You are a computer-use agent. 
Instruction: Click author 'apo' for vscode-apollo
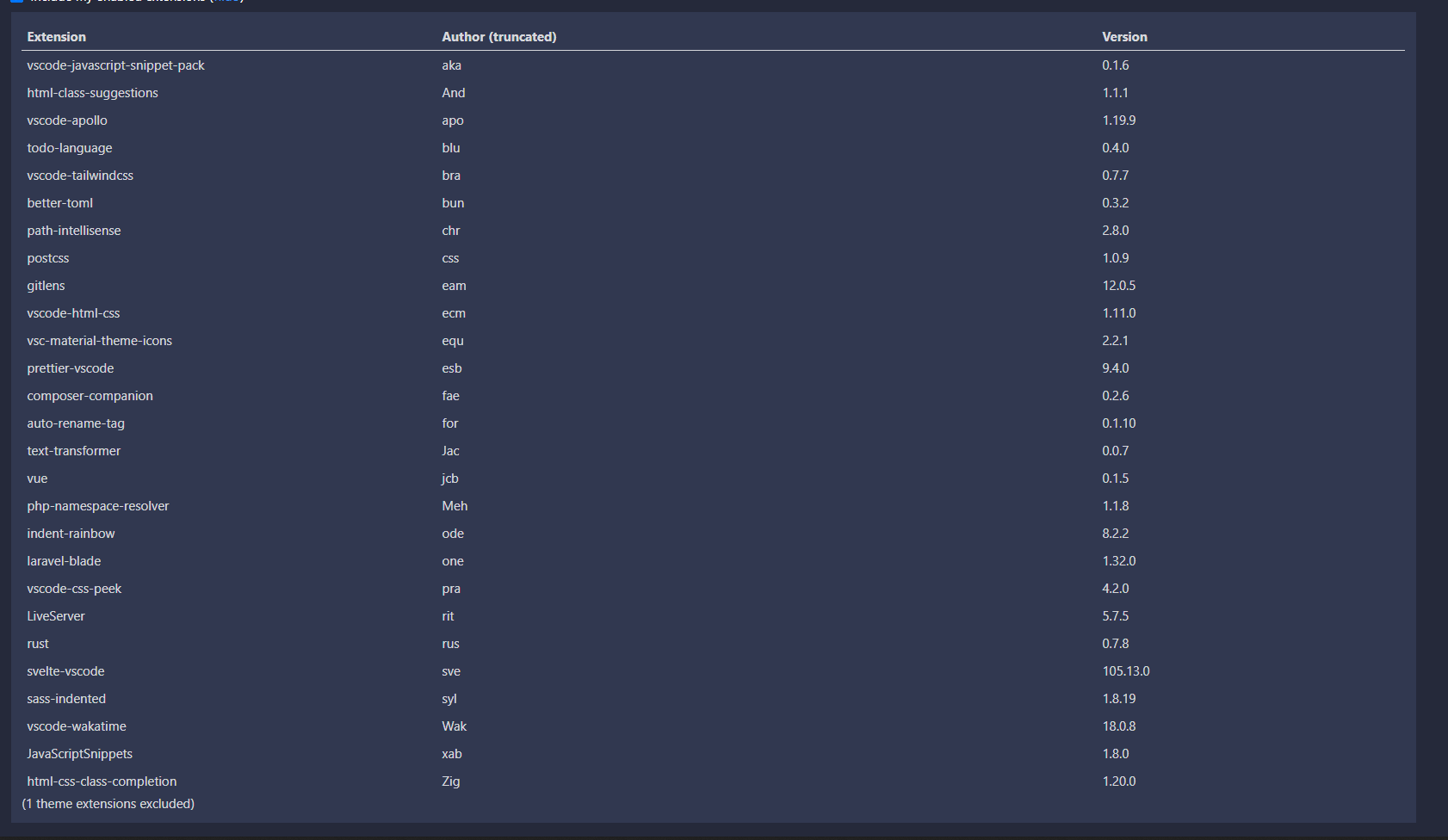453,120
